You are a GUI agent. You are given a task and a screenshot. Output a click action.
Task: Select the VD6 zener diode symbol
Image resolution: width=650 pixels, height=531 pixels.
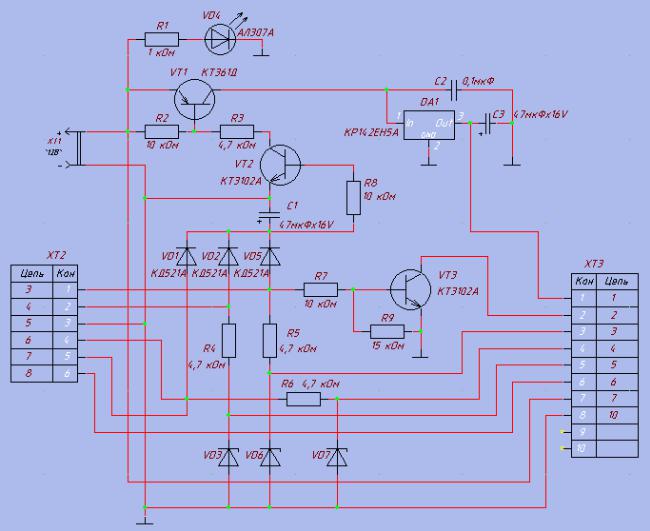point(270,457)
